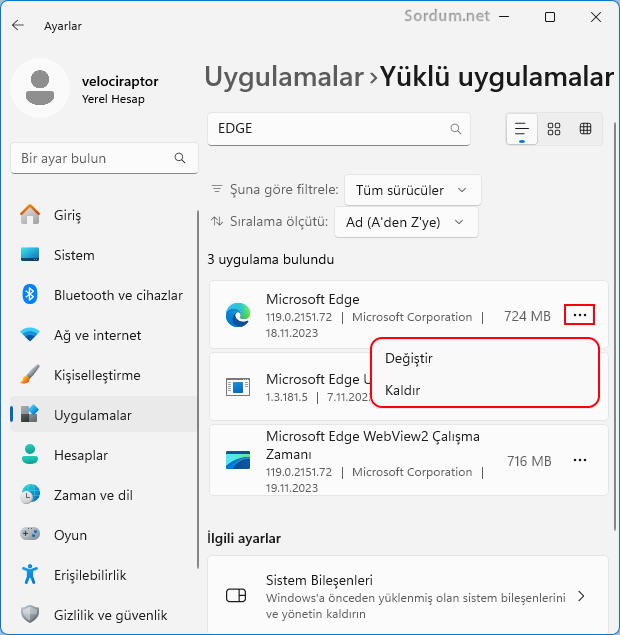Open more options for Microsoft Edge
Image resolution: width=620 pixels, height=635 pixels.
coord(580,315)
